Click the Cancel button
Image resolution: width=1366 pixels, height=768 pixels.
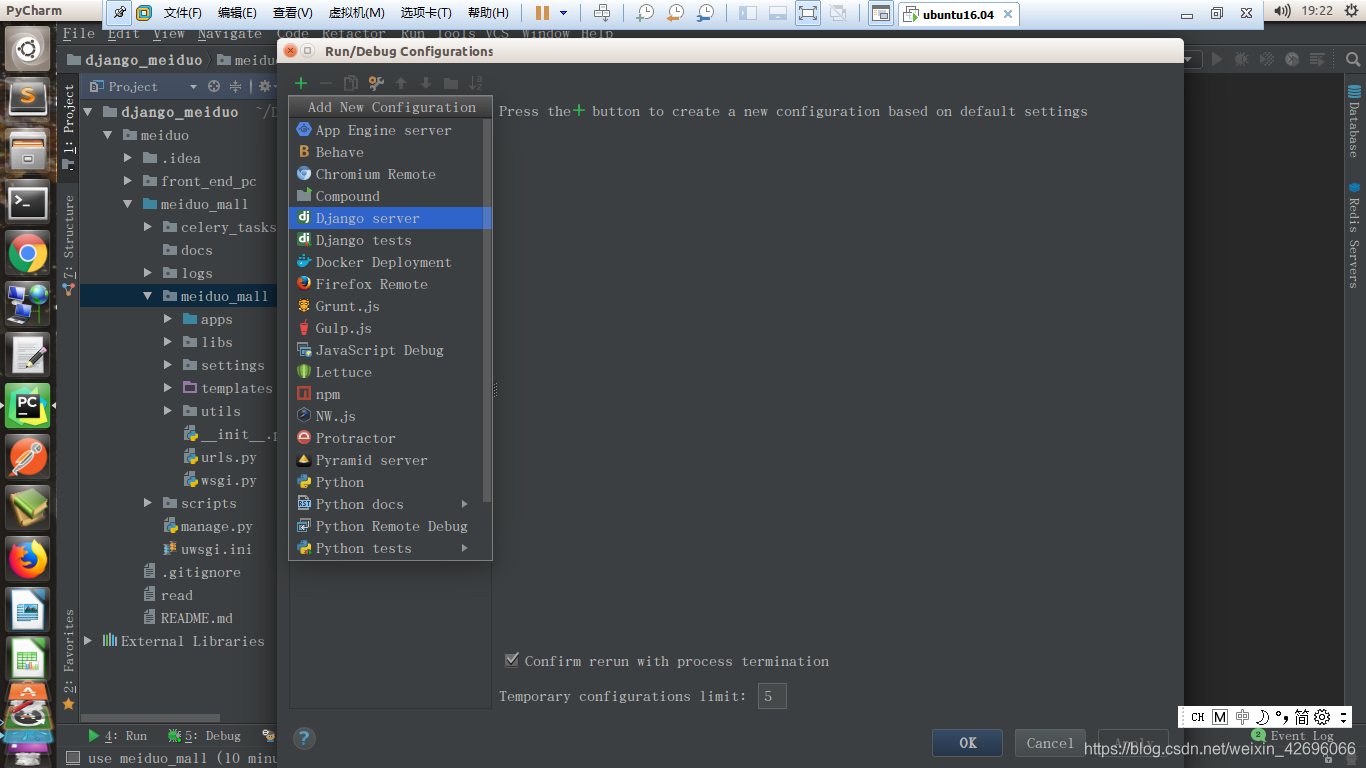1049,743
